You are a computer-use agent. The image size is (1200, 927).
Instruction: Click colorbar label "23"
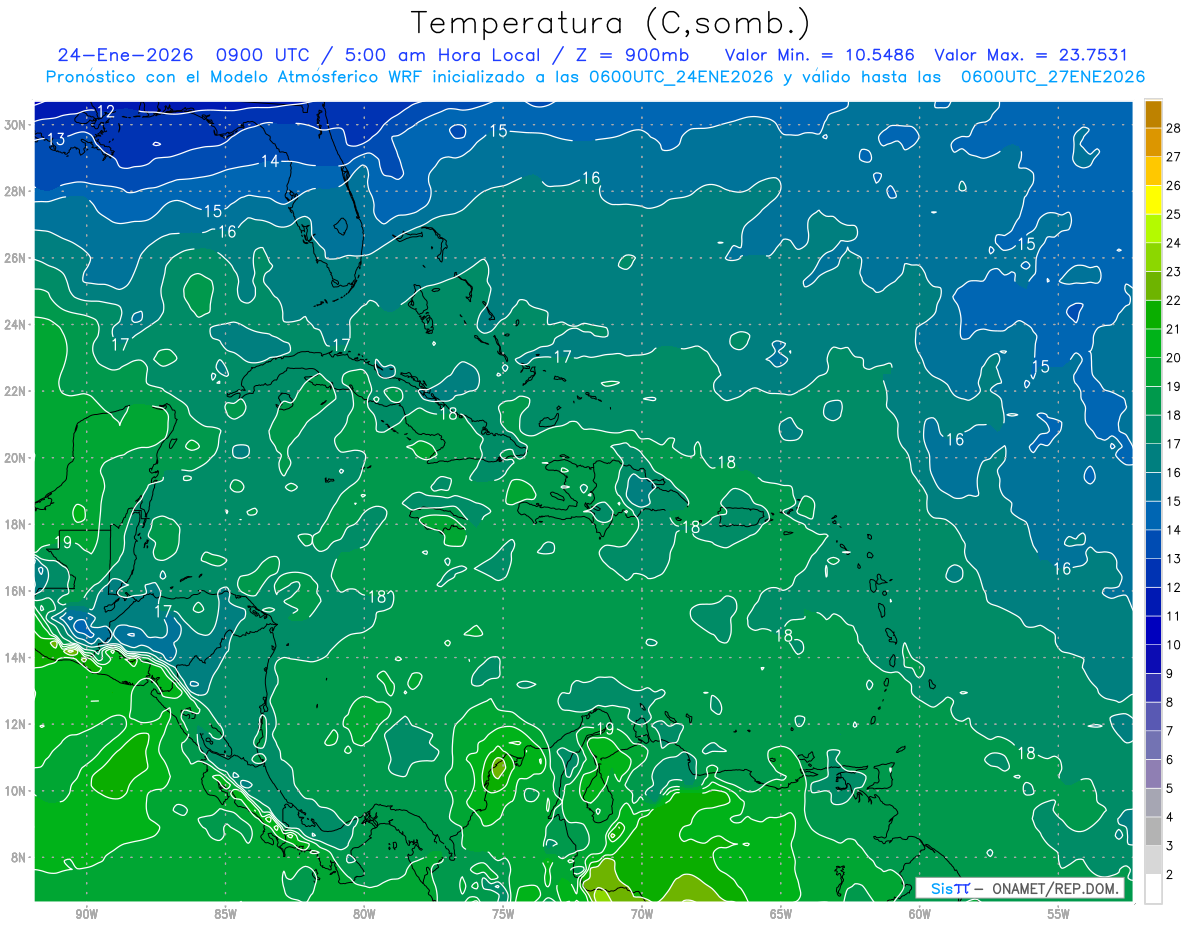(1174, 271)
